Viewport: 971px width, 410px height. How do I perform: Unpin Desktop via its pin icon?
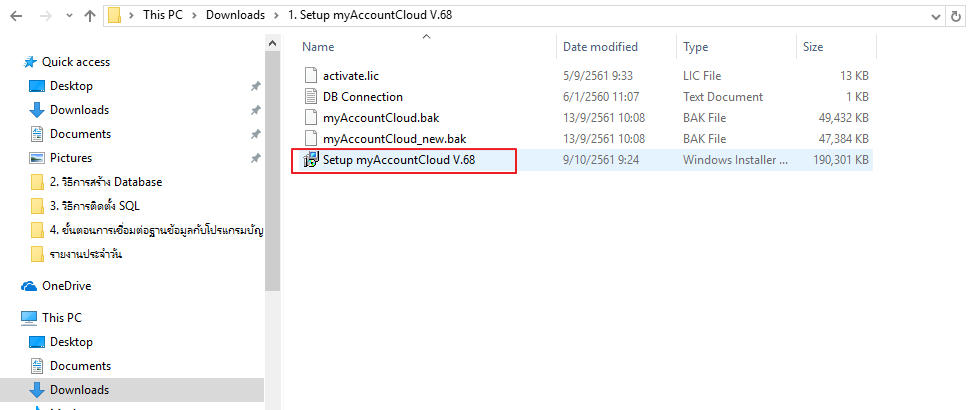[255, 87]
